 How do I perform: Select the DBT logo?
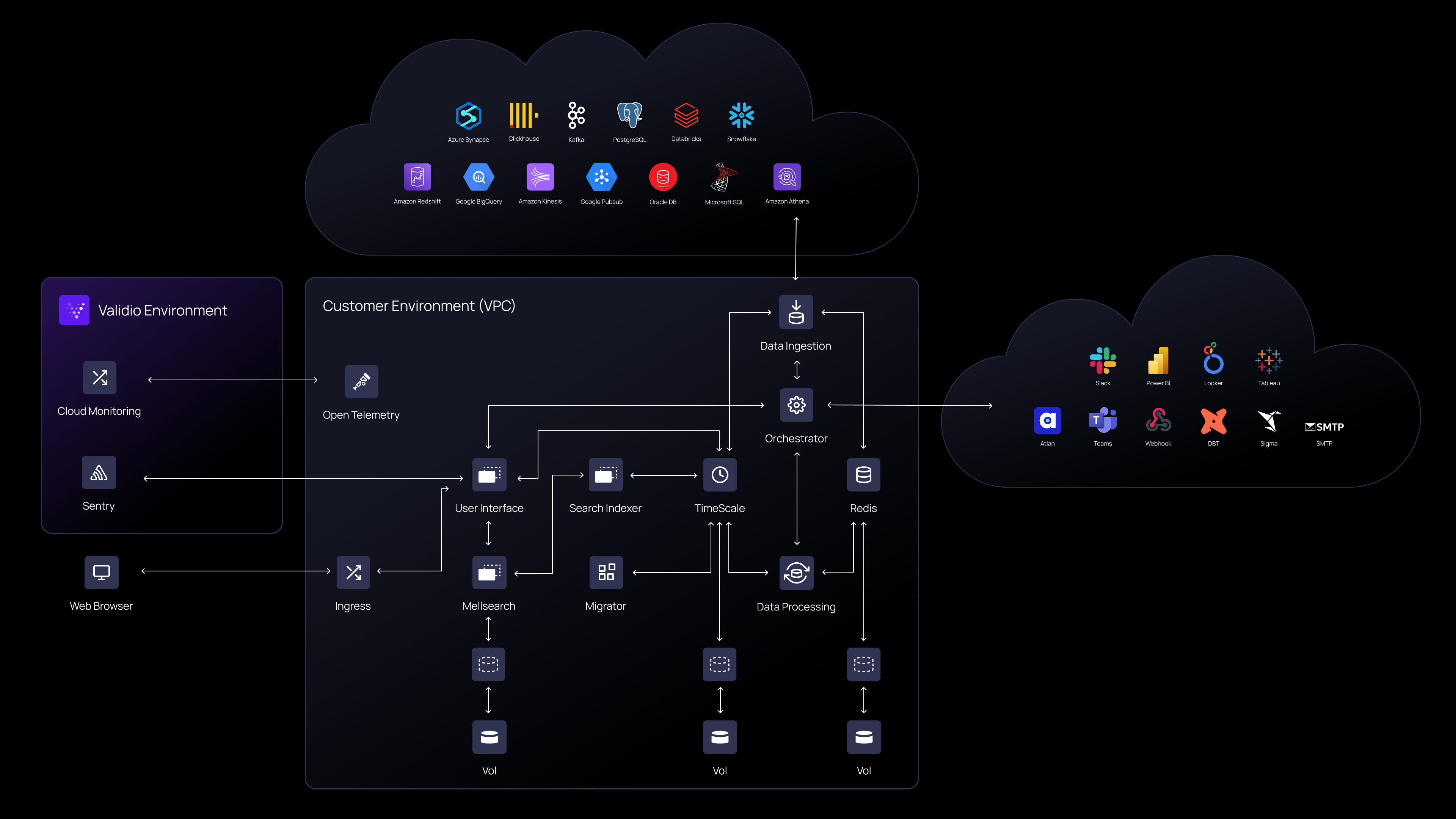(x=1213, y=420)
